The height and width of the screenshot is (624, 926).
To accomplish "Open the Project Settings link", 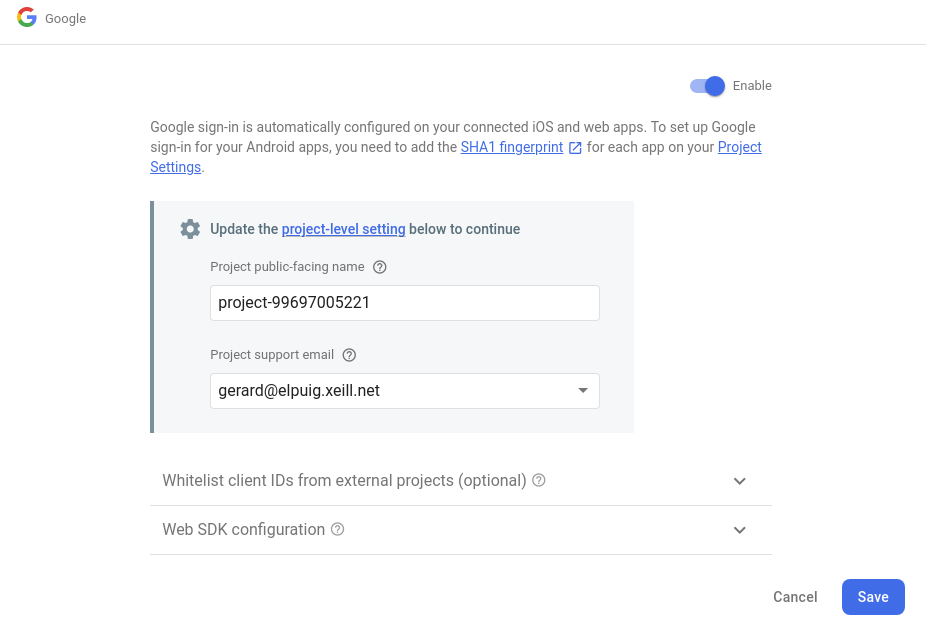I will (x=739, y=147).
